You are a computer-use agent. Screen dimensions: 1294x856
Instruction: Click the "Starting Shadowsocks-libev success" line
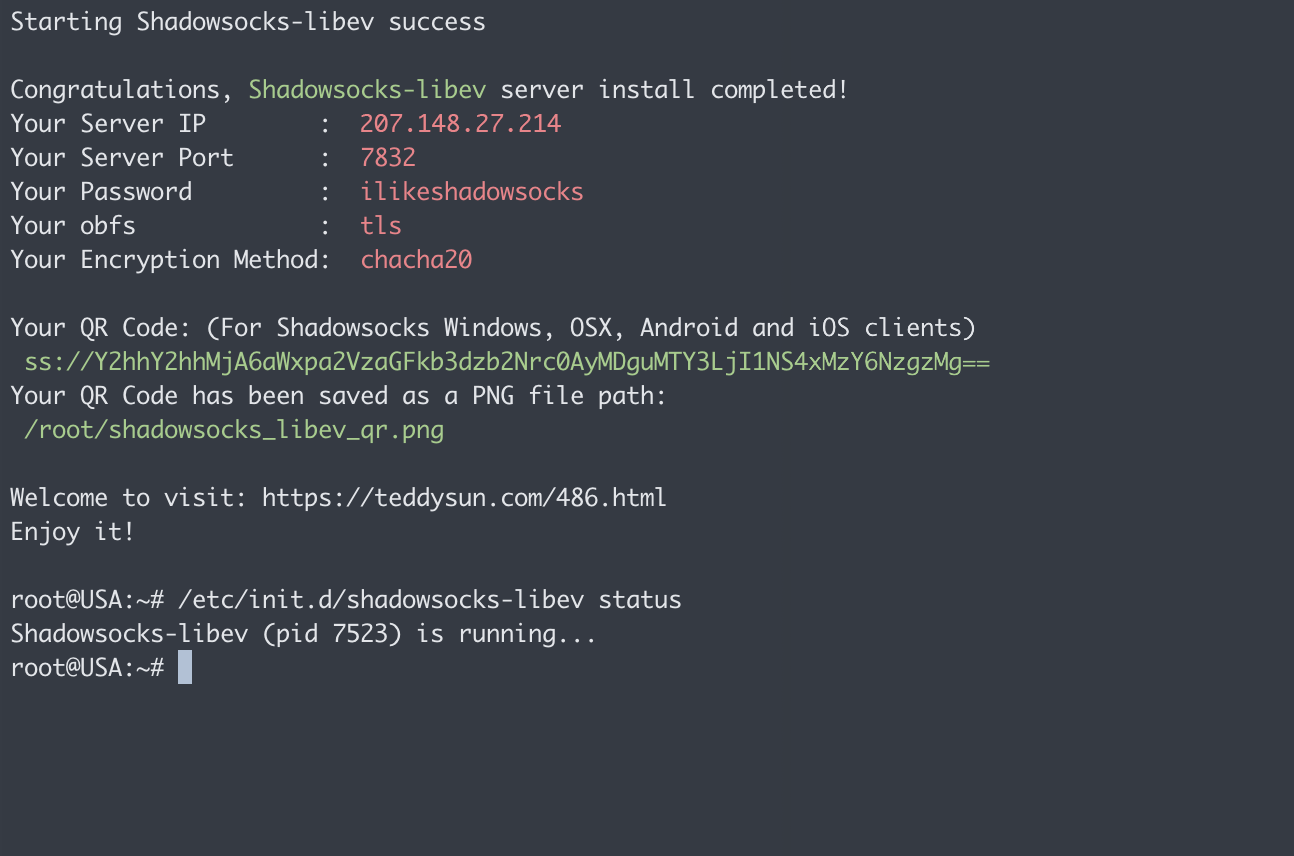tap(248, 22)
